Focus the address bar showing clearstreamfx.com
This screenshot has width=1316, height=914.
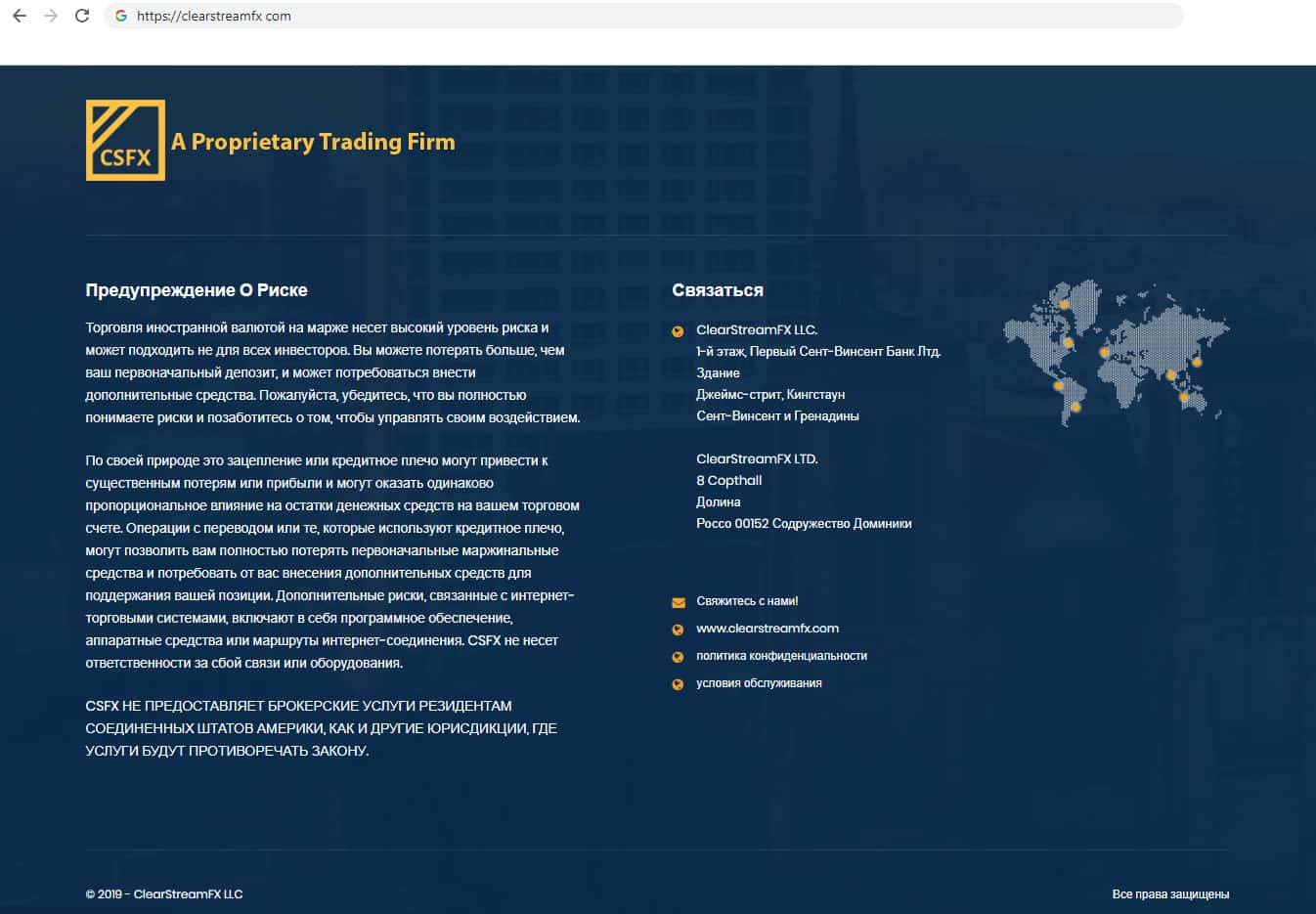pos(643,16)
